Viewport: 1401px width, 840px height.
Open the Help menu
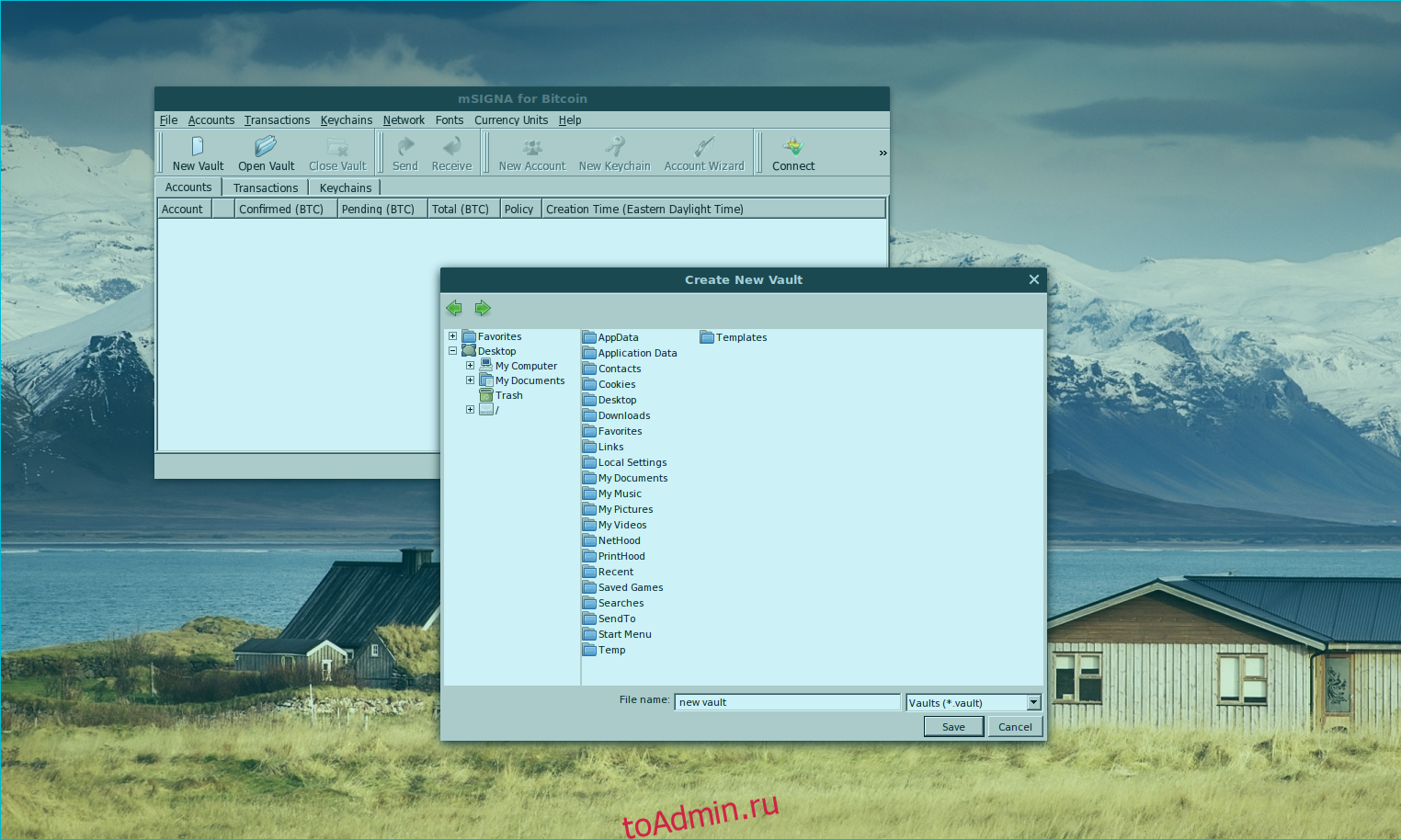pyautogui.click(x=570, y=119)
